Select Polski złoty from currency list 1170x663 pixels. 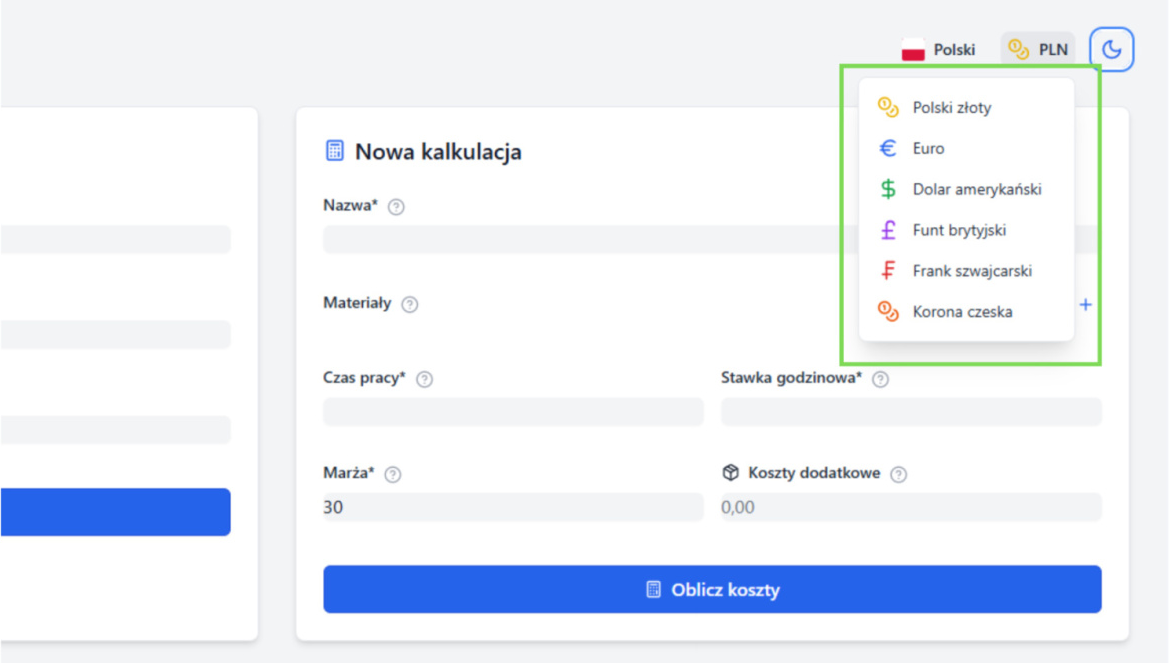[951, 107]
